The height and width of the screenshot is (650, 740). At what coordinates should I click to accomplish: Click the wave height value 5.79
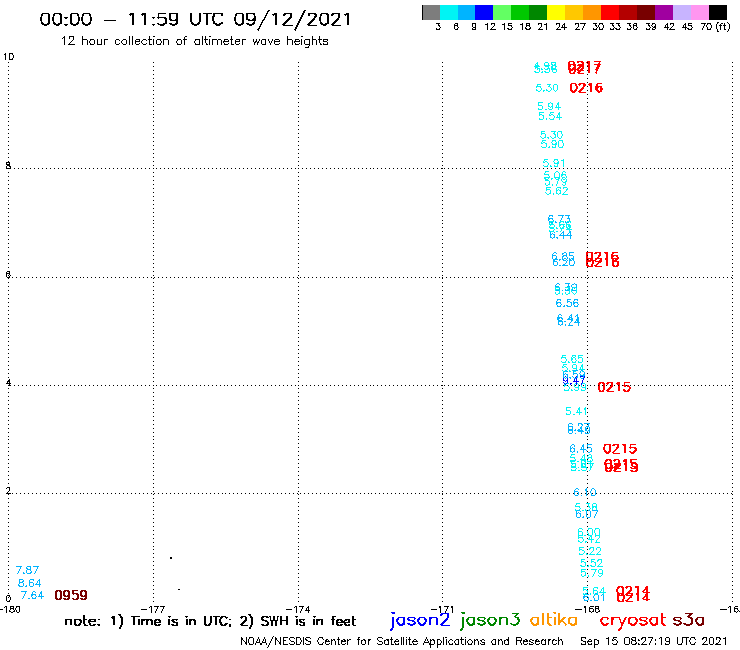[592, 573]
